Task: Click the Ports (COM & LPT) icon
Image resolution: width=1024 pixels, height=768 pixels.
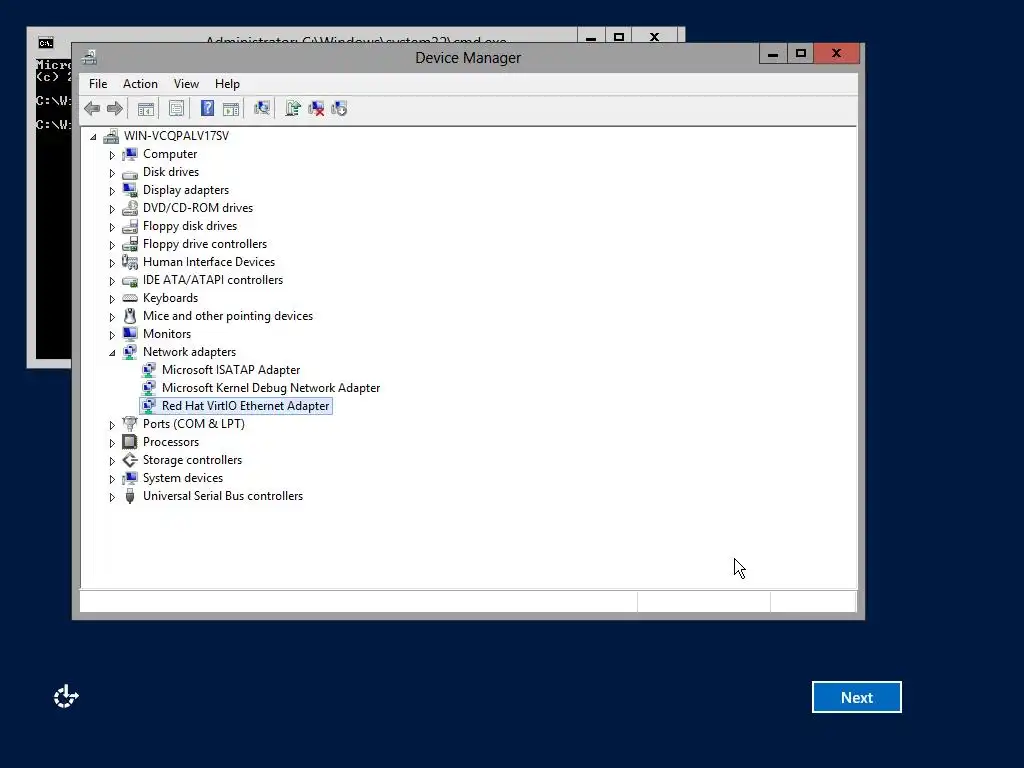Action: tap(130, 424)
